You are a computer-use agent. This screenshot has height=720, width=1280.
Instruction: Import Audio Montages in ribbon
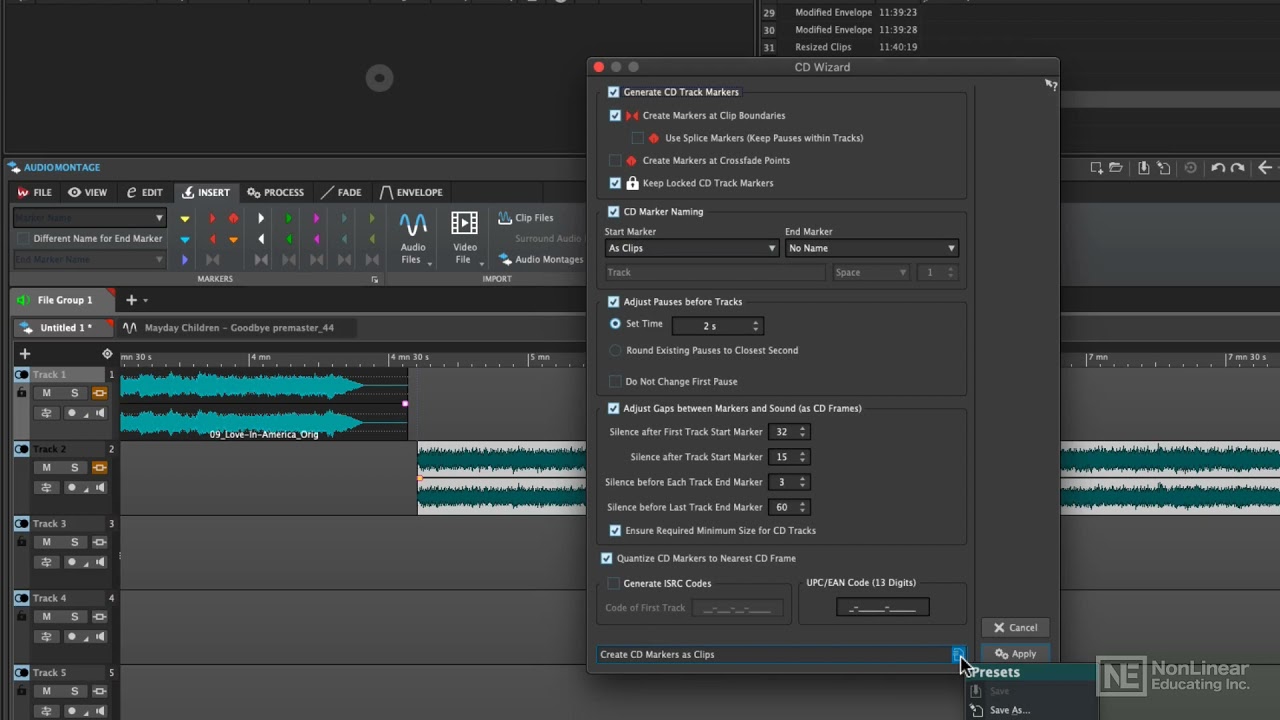(x=541, y=259)
